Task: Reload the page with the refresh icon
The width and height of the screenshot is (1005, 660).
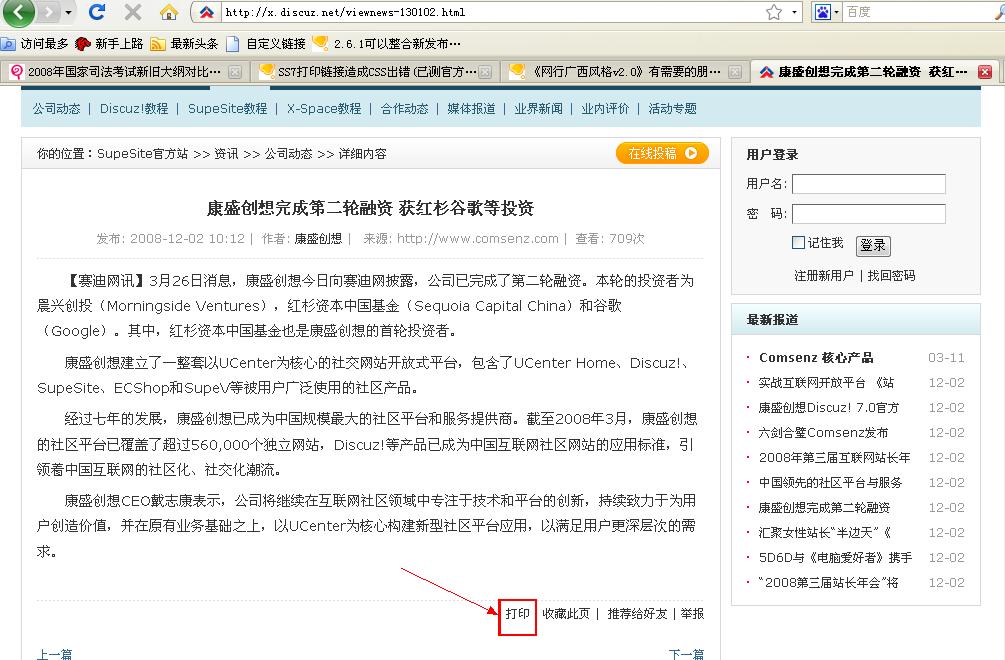Action: 97,12
